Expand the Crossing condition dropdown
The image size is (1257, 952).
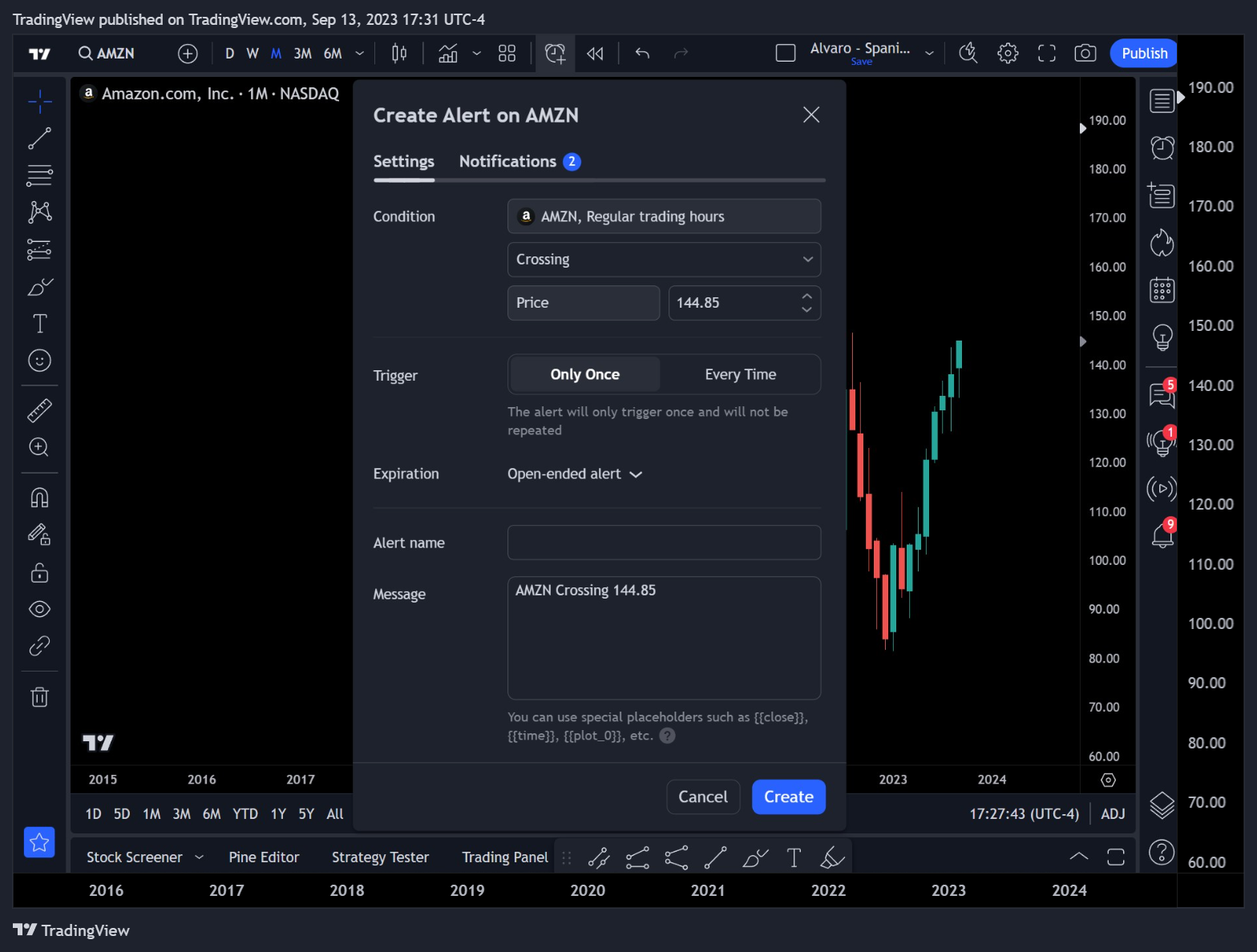[x=664, y=260]
